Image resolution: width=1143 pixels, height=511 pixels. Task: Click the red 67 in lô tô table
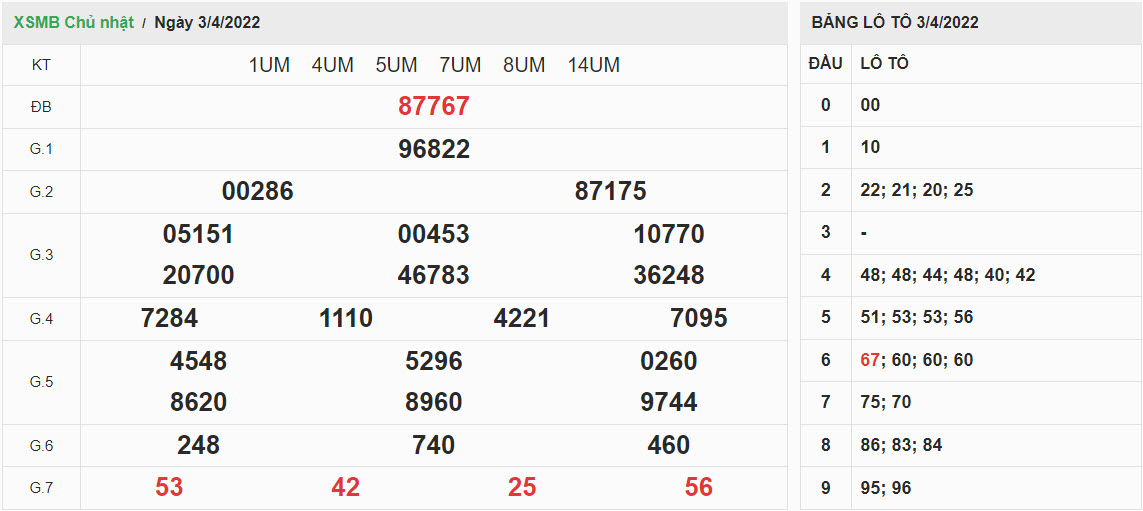tap(869, 360)
